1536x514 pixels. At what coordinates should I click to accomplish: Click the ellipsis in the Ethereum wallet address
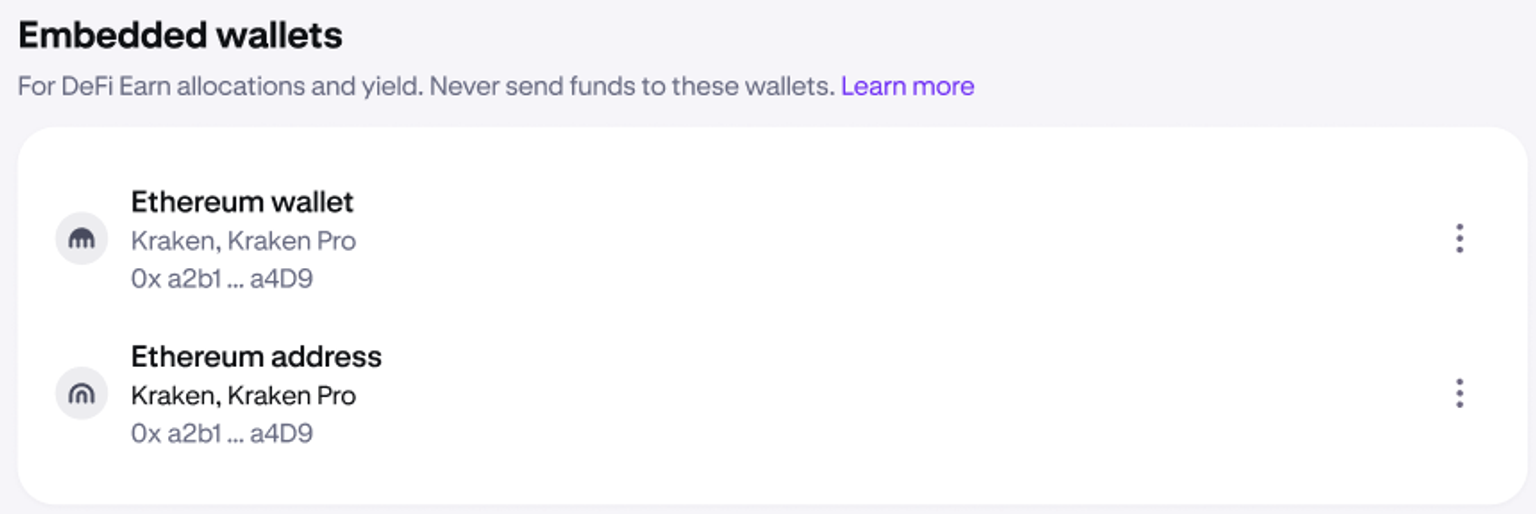236,281
